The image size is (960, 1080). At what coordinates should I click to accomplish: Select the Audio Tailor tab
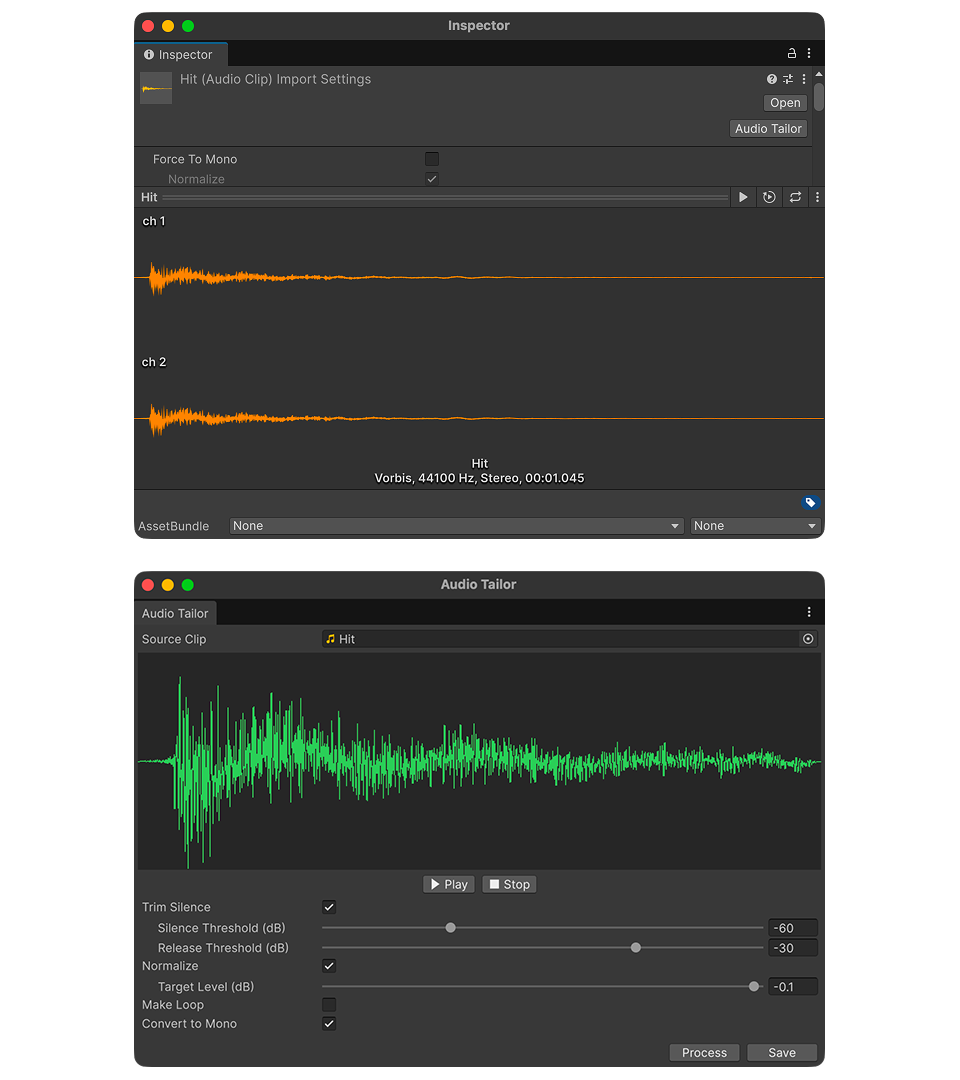(x=175, y=613)
